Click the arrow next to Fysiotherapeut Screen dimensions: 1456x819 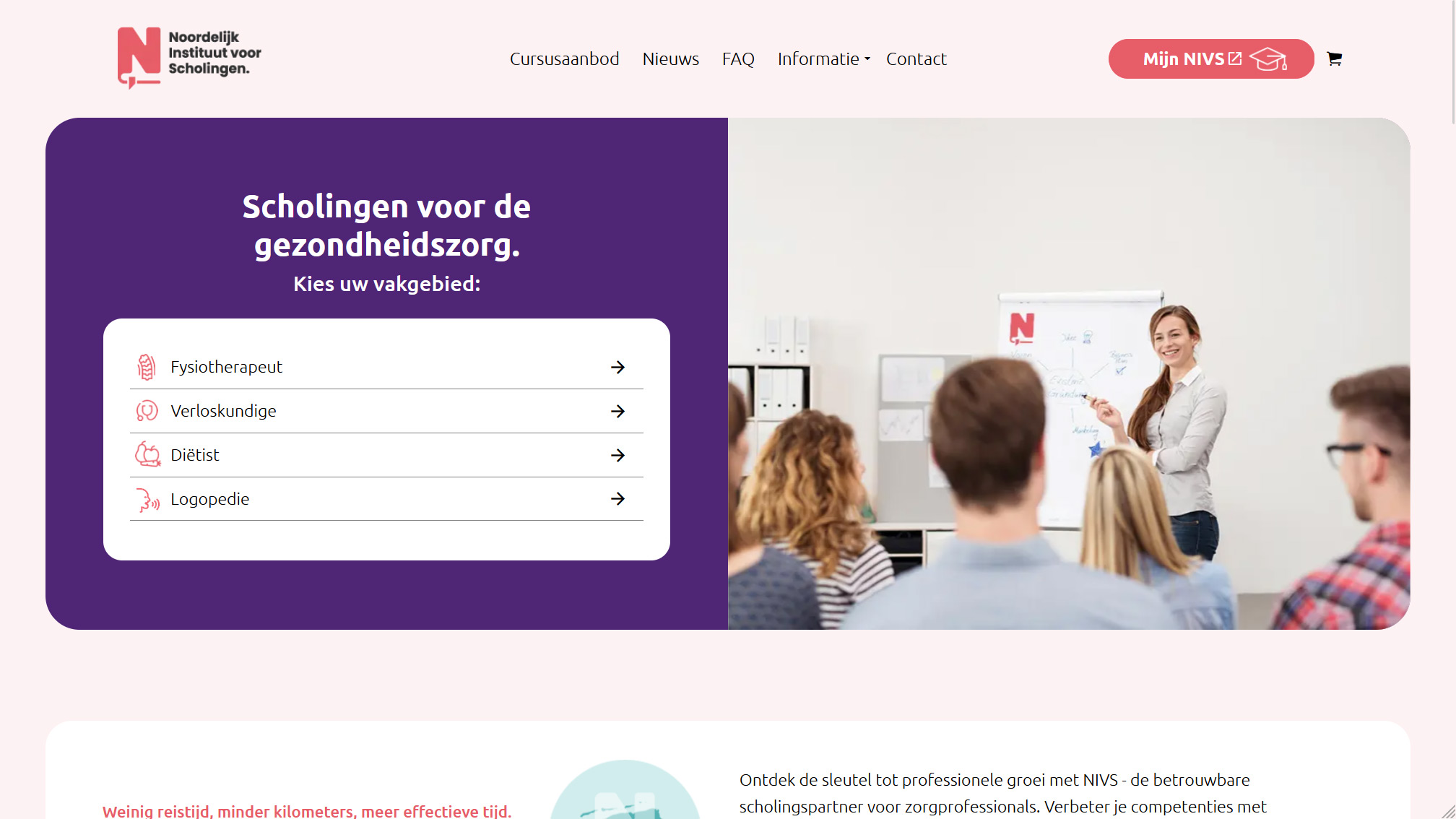[x=617, y=367]
